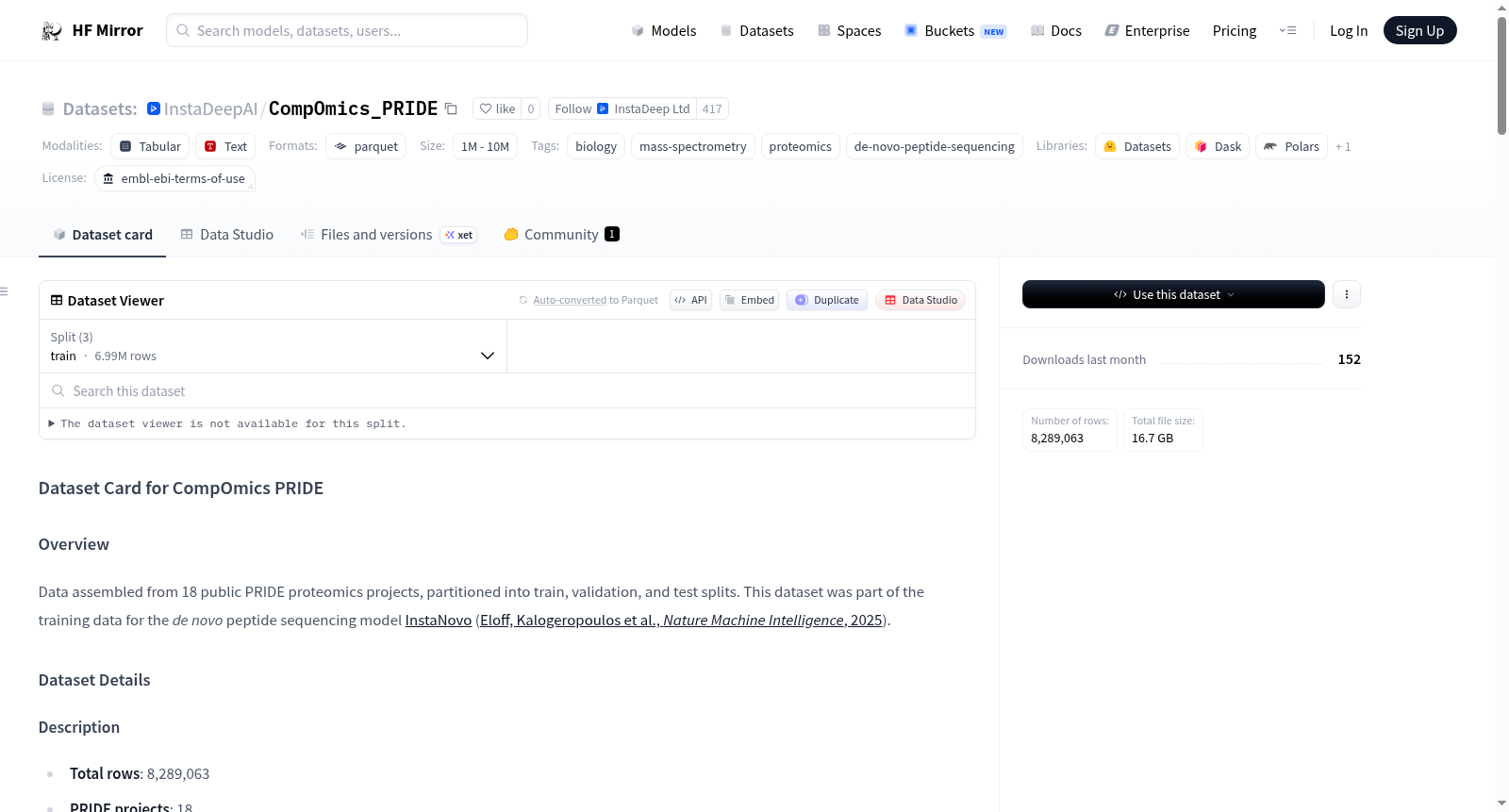The image size is (1509, 812).
Task: Open Buckets in the navigation
Action: [955, 30]
